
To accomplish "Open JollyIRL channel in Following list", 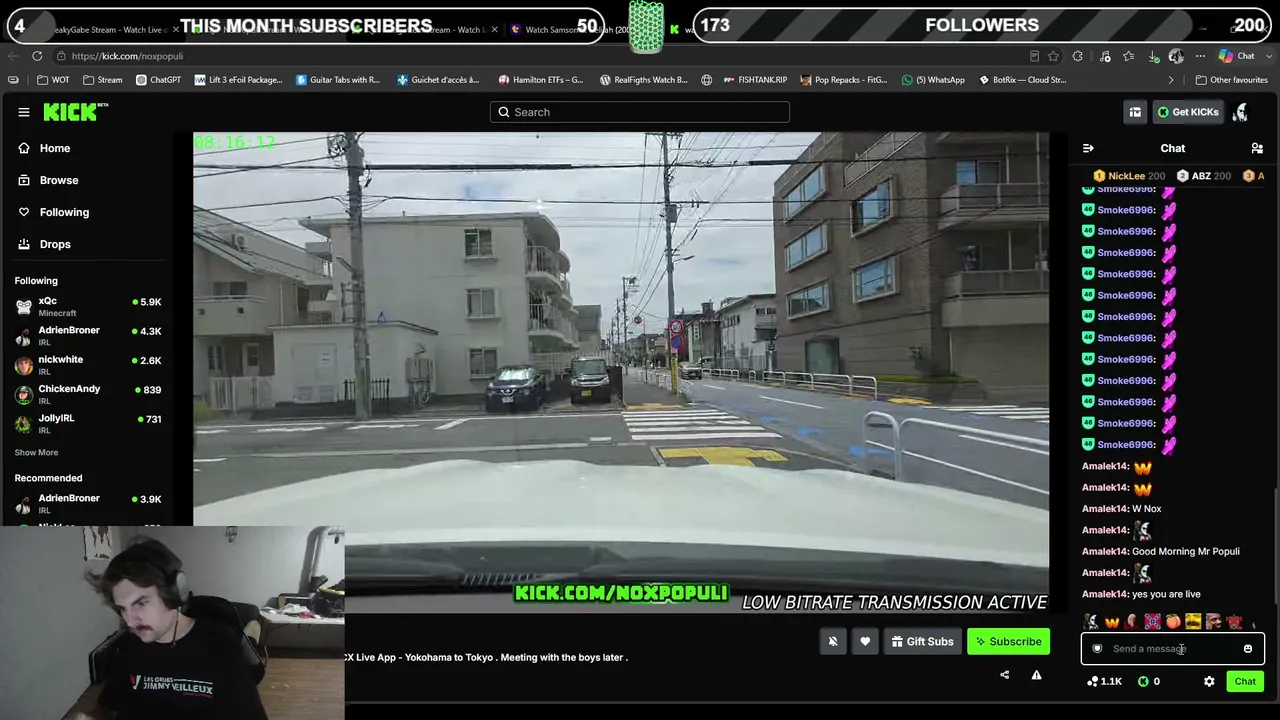I will pyautogui.click(x=88, y=423).
